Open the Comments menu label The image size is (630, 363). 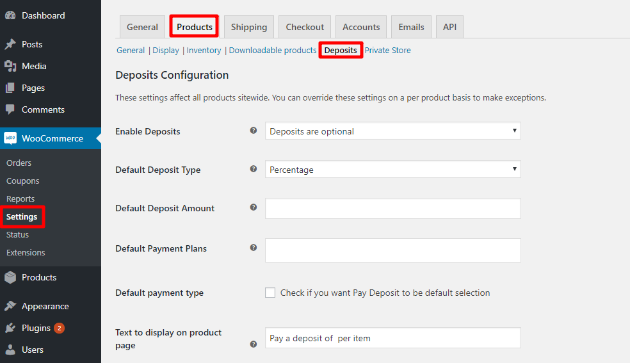click(x=43, y=110)
